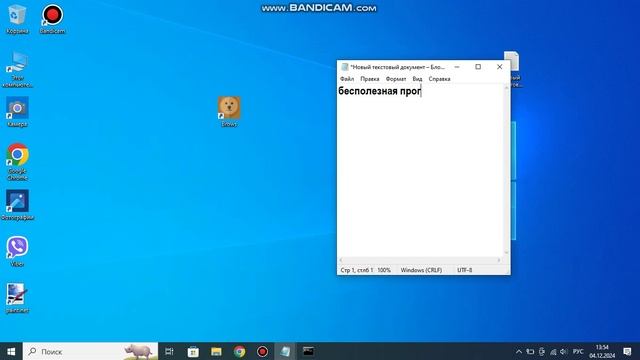The image size is (640, 360).
Task: Click the Поиск taskbar search box
Action: tap(90, 351)
